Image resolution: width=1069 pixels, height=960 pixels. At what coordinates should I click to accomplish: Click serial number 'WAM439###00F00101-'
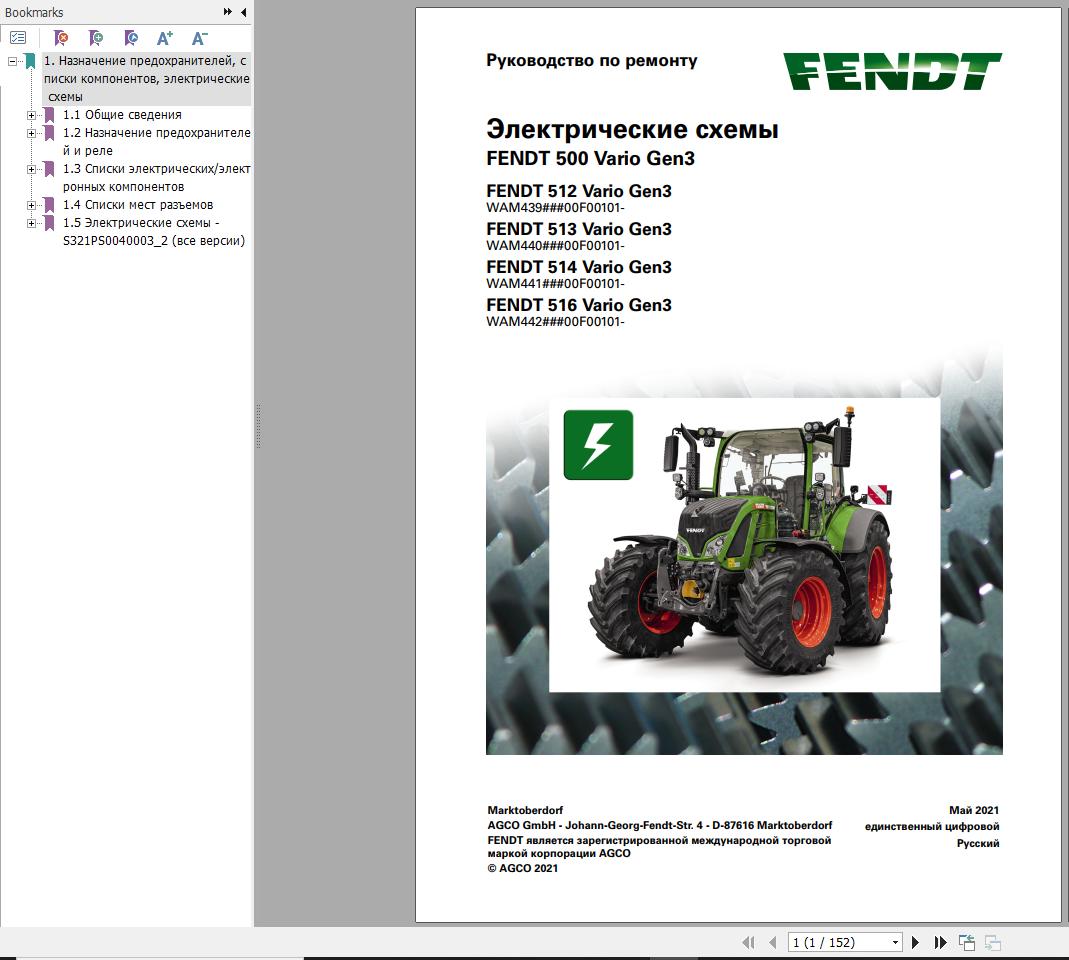(x=555, y=208)
